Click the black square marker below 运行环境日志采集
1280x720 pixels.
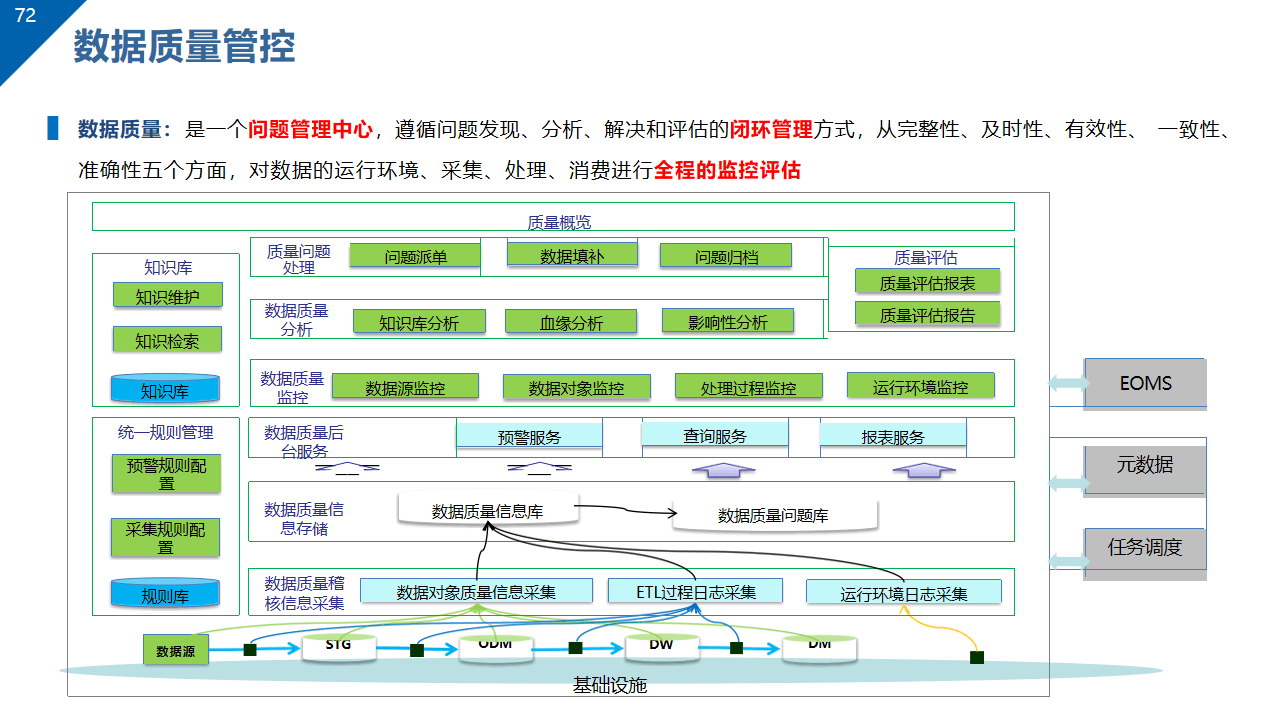coord(977,657)
